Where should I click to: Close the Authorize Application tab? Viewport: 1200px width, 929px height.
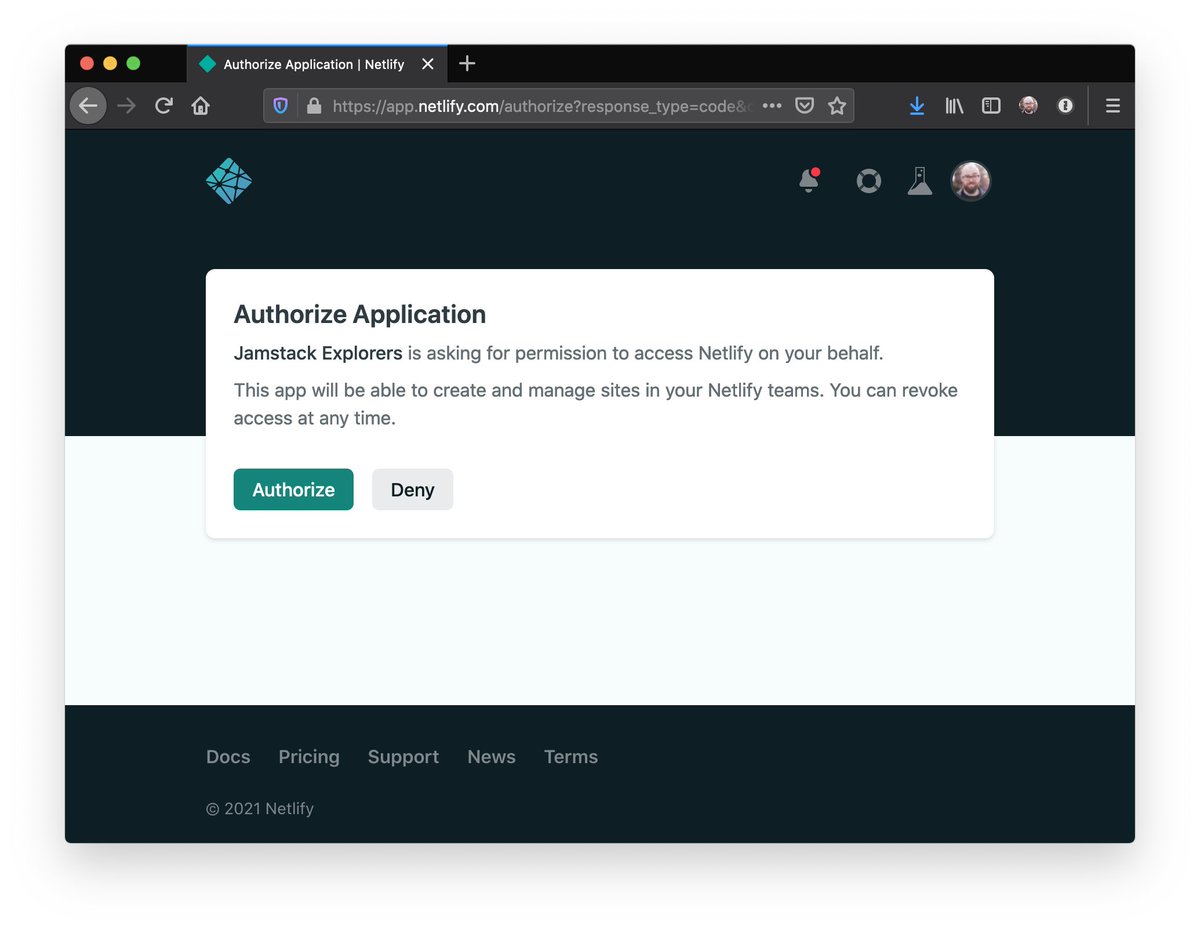pos(428,64)
